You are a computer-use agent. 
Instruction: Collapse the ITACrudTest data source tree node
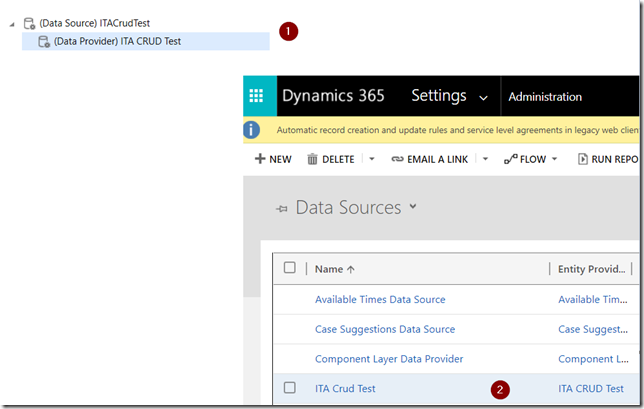point(12,25)
